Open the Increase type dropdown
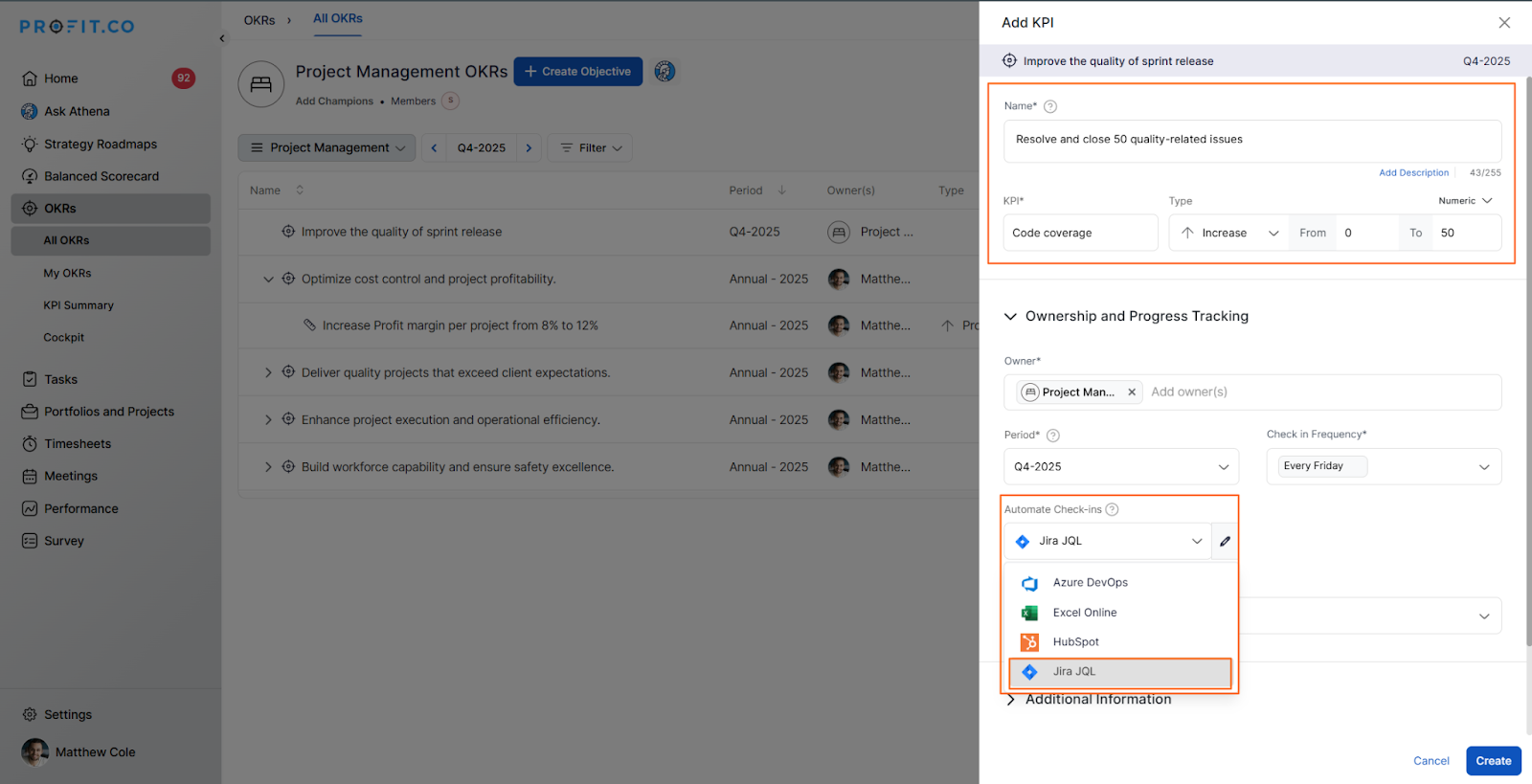 click(x=1229, y=233)
